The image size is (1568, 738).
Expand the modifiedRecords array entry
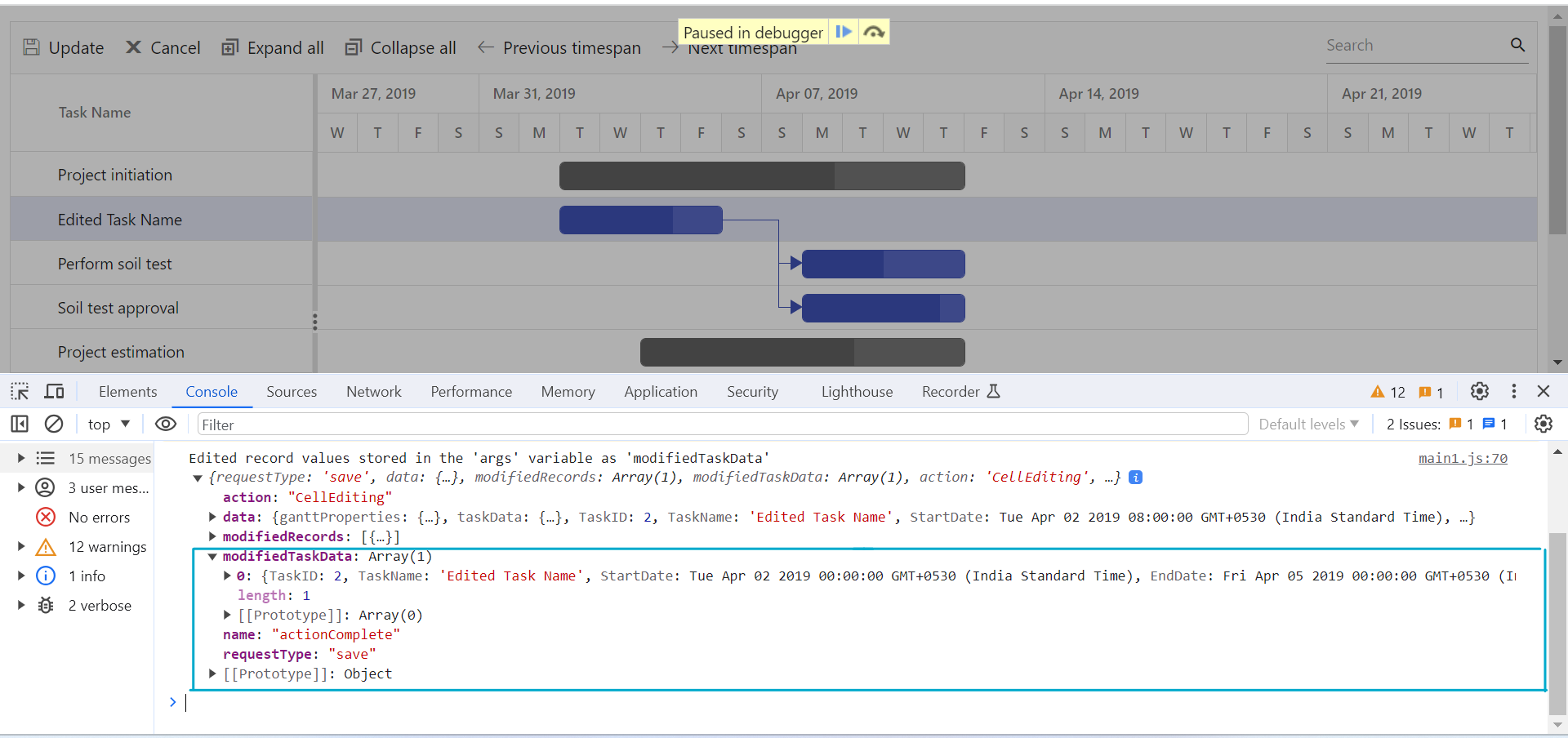(212, 536)
